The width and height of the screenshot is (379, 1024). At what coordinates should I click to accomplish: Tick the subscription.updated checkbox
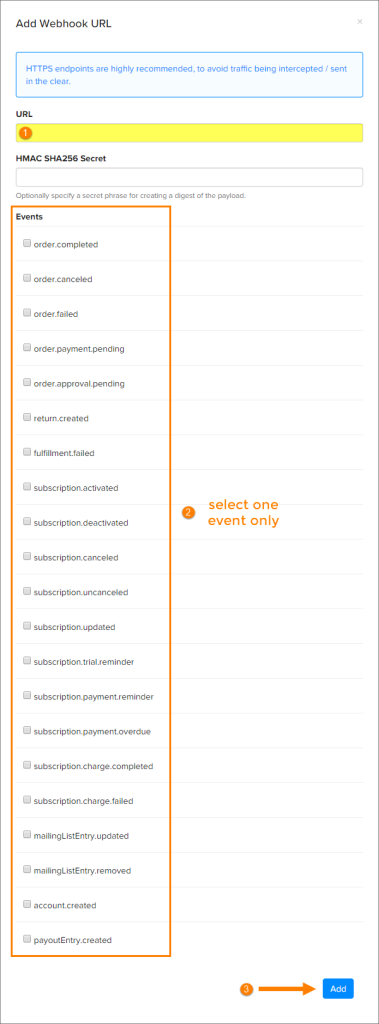pos(27,626)
